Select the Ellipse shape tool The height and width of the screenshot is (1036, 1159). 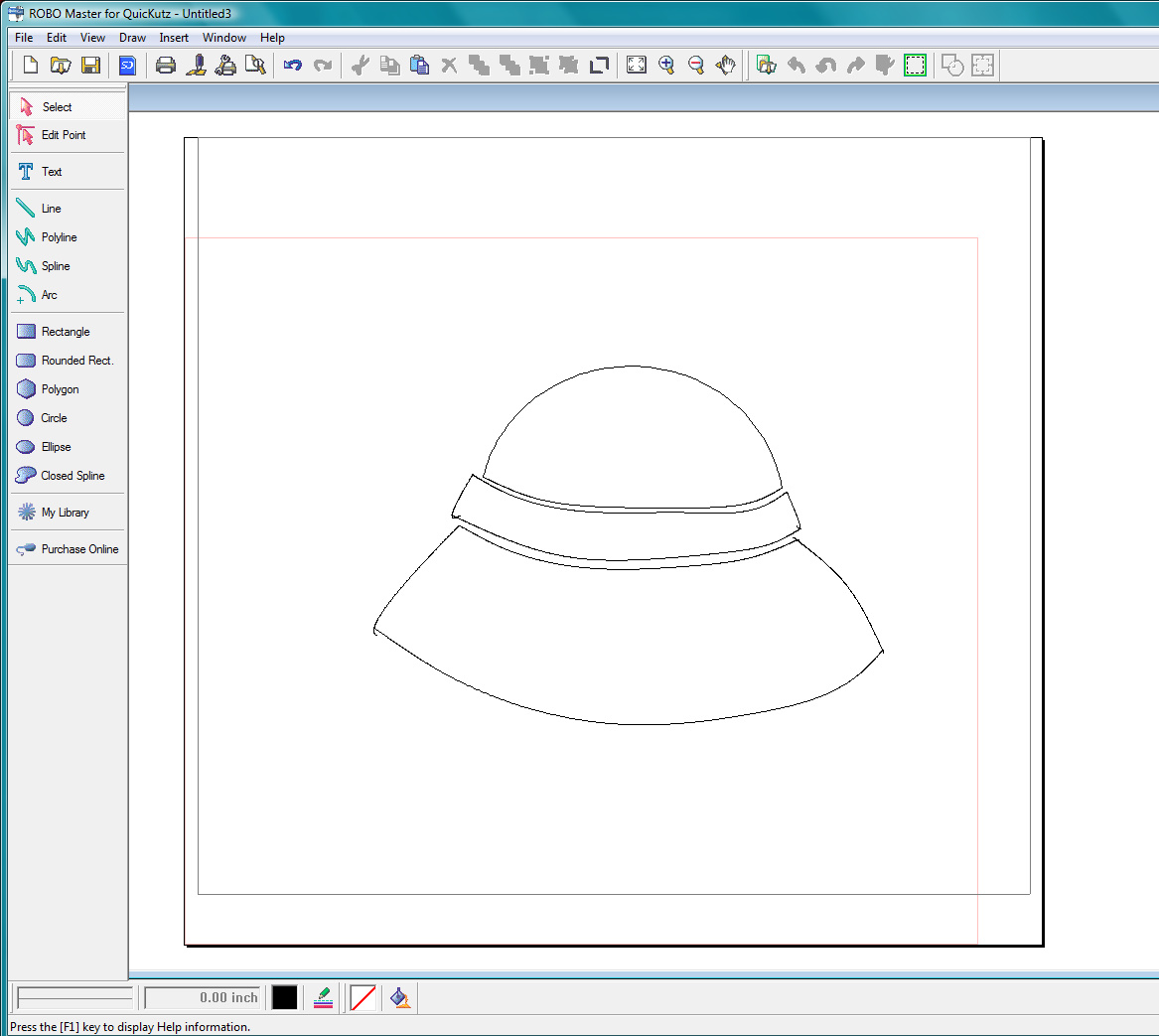[56, 447]
